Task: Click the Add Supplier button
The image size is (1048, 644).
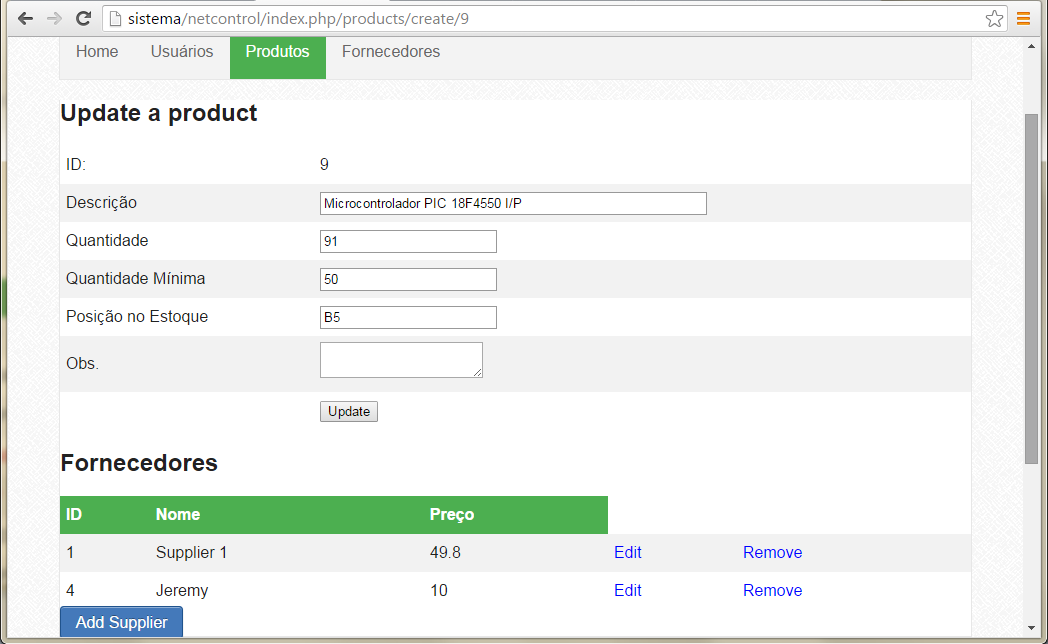Action: (121, 621)
